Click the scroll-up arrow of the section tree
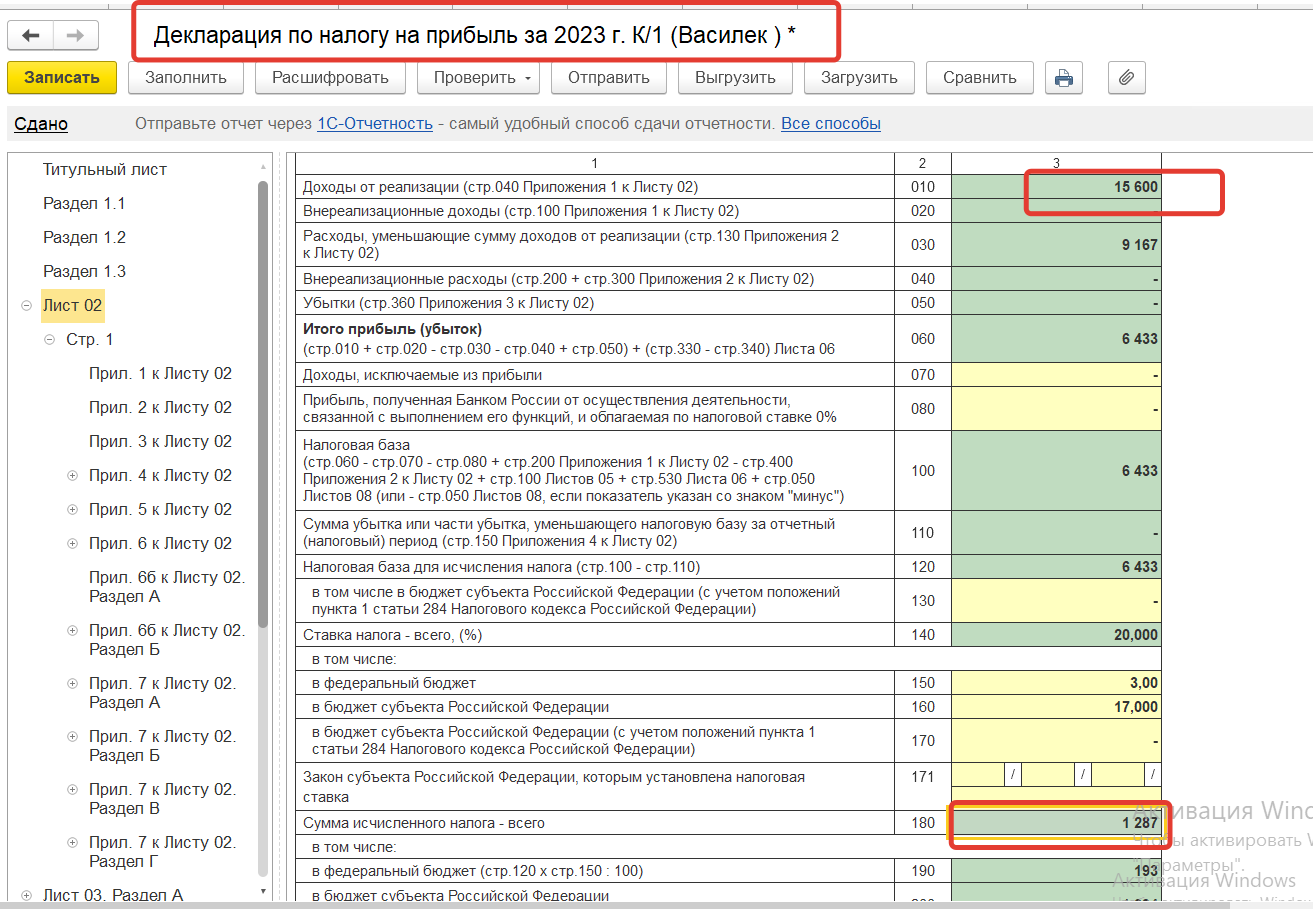The width and height of the screenshot is (1313, 909). click(263, 166)
